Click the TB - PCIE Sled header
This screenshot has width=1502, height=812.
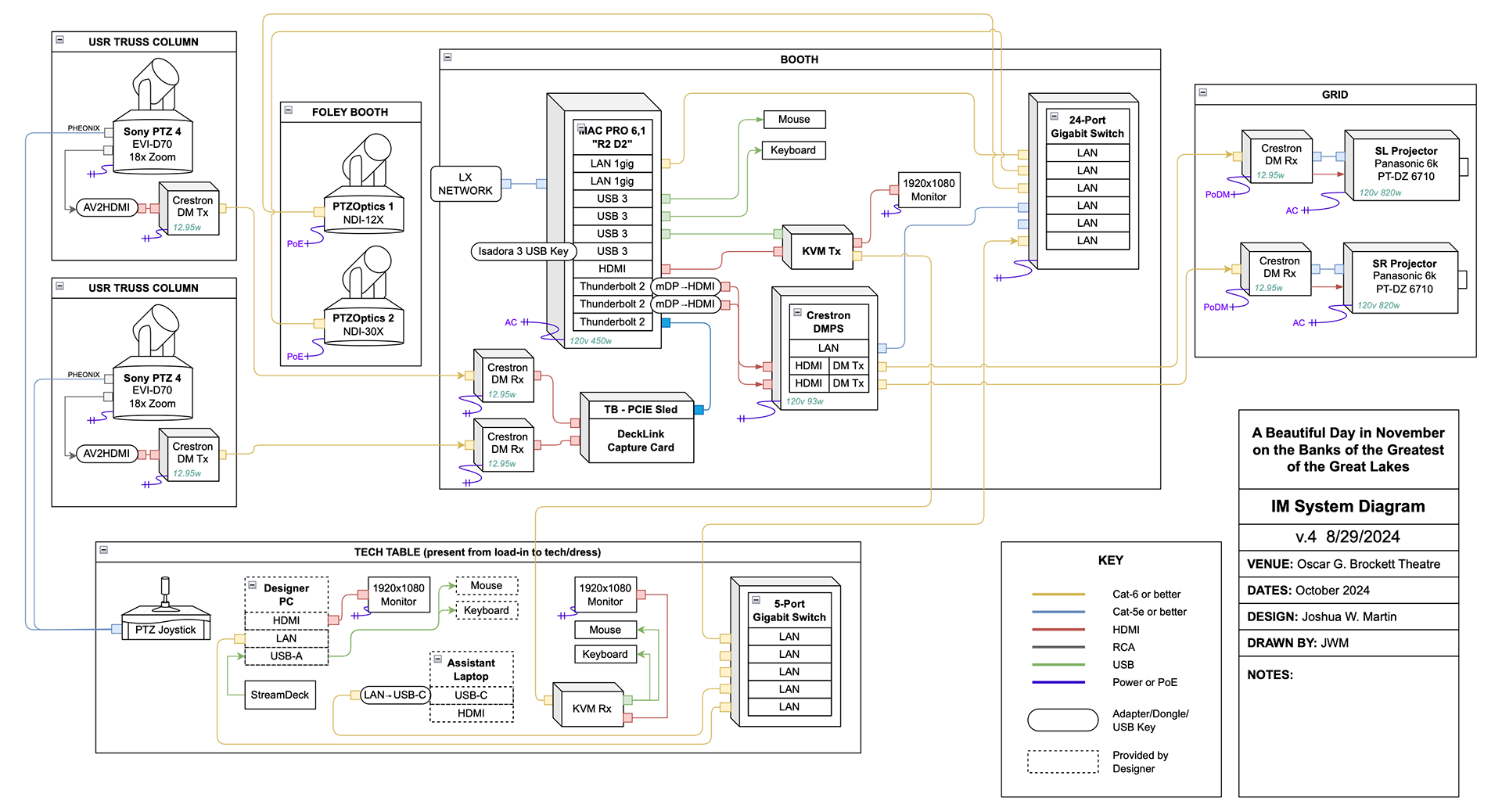point(641,409)
